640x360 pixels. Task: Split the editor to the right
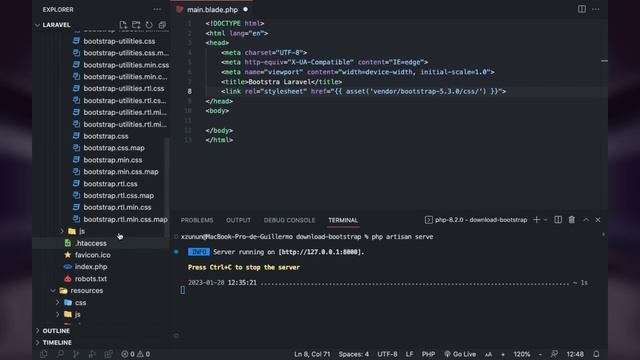click(582, 9)
